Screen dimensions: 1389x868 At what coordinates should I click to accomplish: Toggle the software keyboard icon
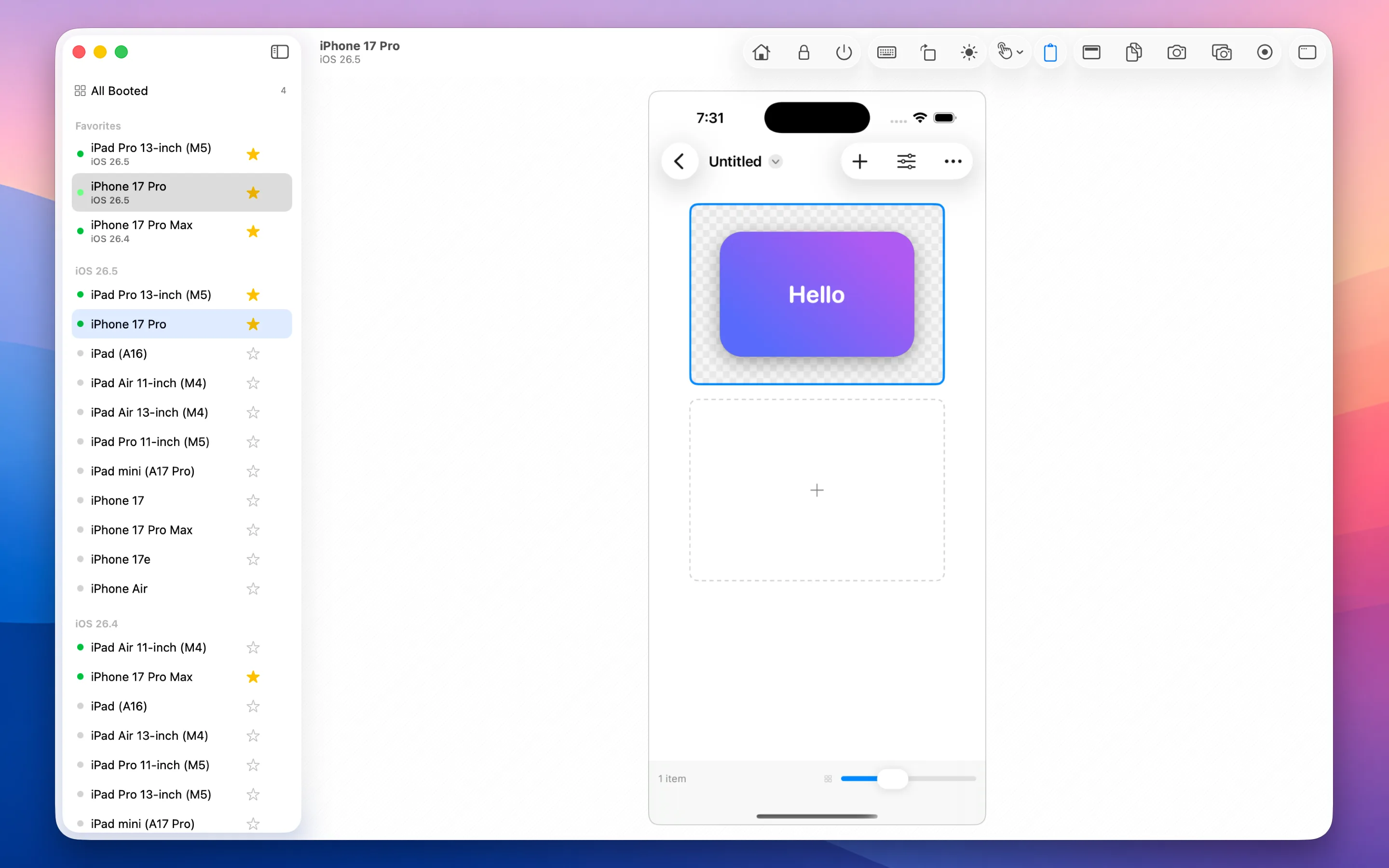886,52
